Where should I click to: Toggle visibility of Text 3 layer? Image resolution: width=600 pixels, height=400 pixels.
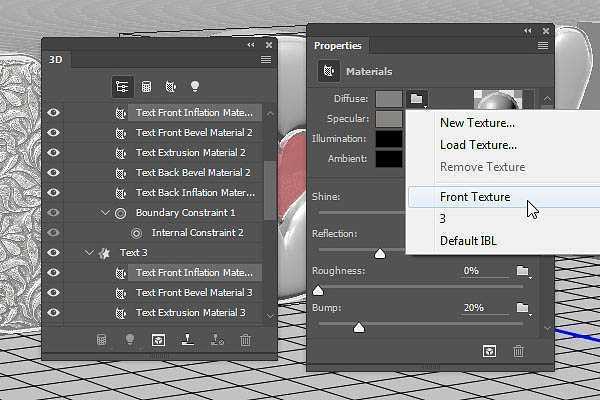54,253
